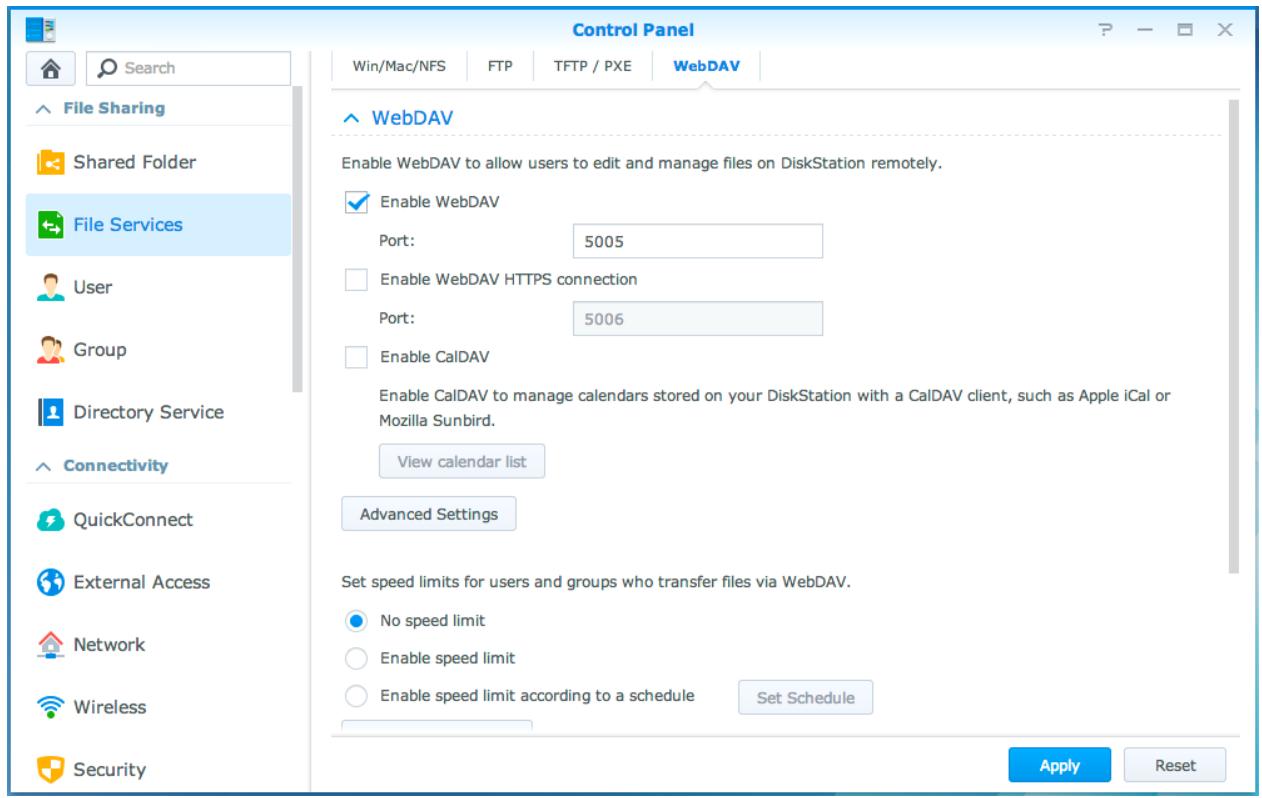Image resolution: width=1262 pixels, height=798 pixels.
Task: Click the sidebar Search box
Action: (x=189, y=68)
